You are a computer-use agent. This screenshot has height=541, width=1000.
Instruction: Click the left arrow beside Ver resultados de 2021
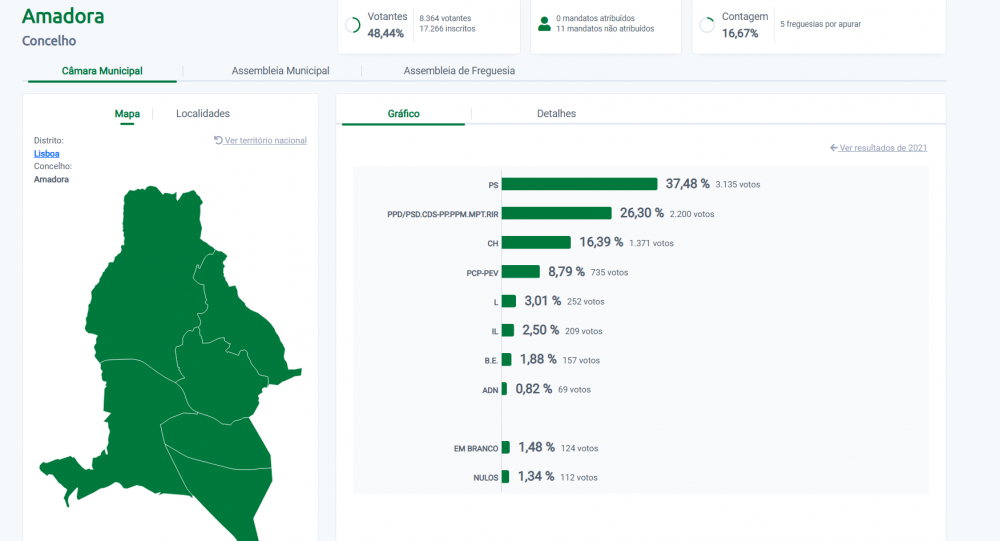834,147
